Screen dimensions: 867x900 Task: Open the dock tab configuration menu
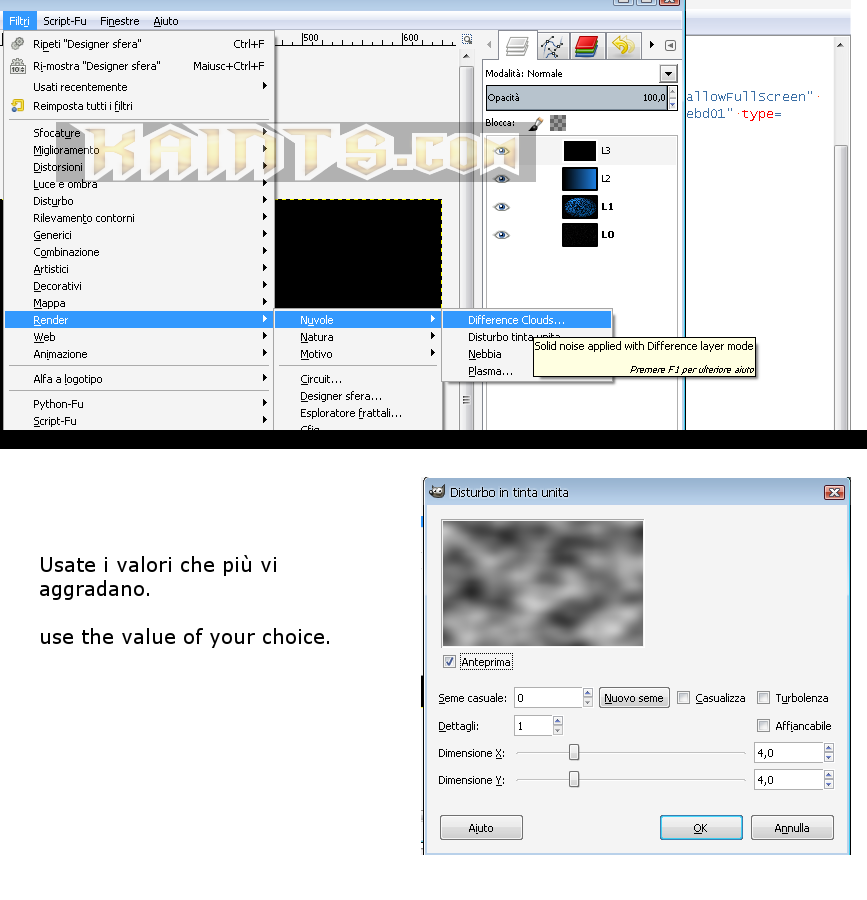click(x=670, y=45)
